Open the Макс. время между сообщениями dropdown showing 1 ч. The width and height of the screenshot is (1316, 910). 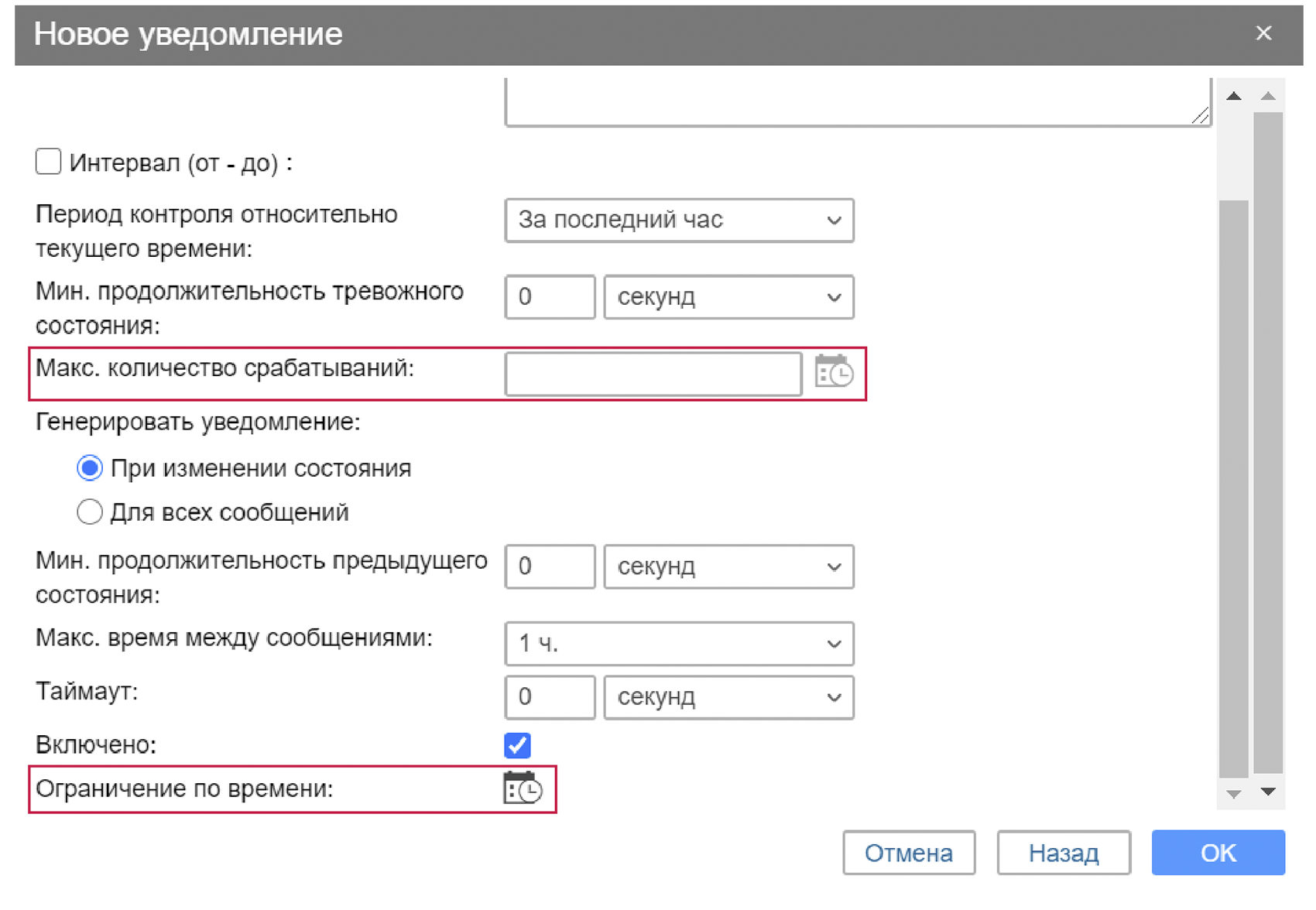tap(679, 643)
